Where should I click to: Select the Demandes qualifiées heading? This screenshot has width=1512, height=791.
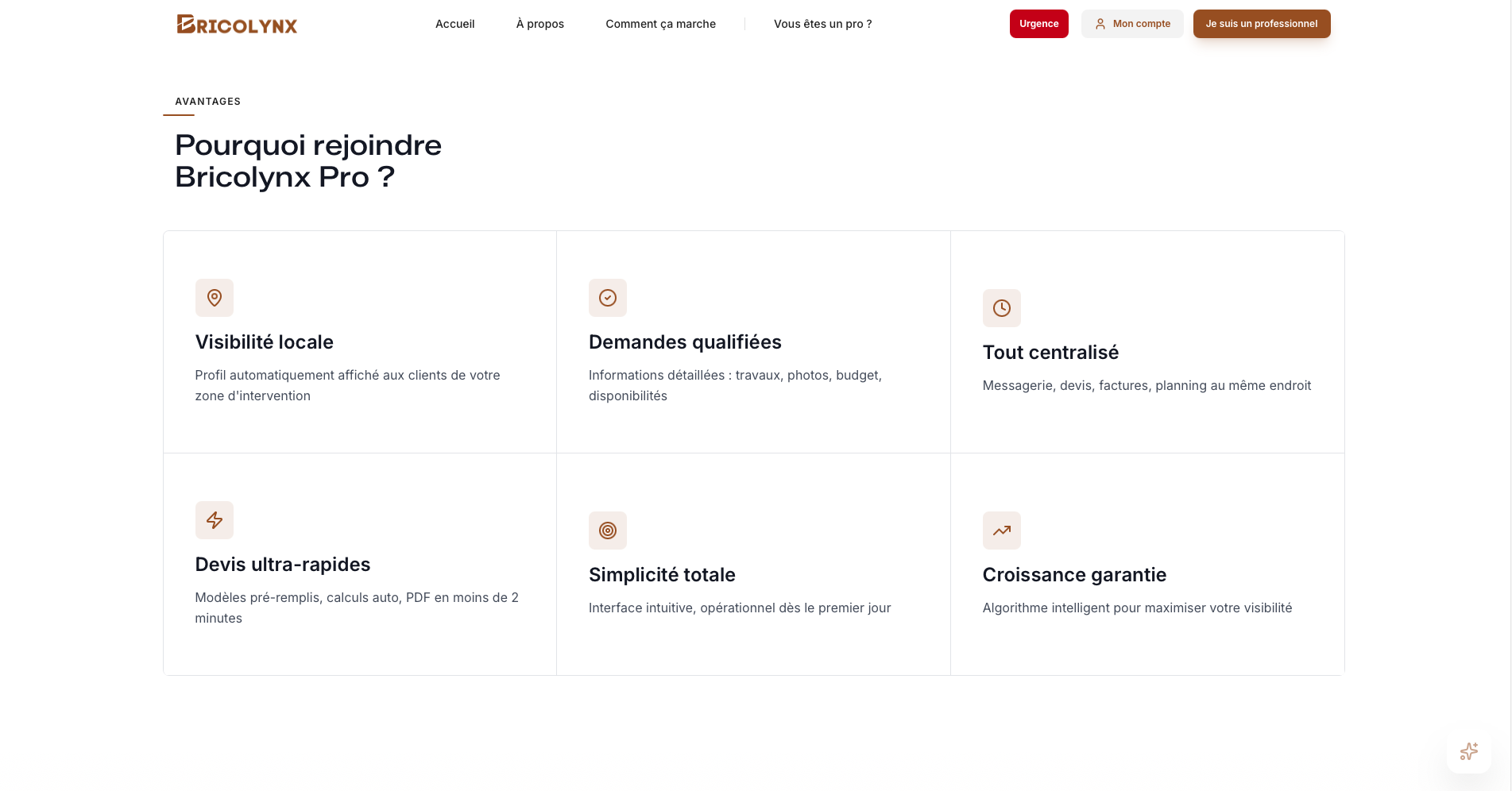(685, 341)
